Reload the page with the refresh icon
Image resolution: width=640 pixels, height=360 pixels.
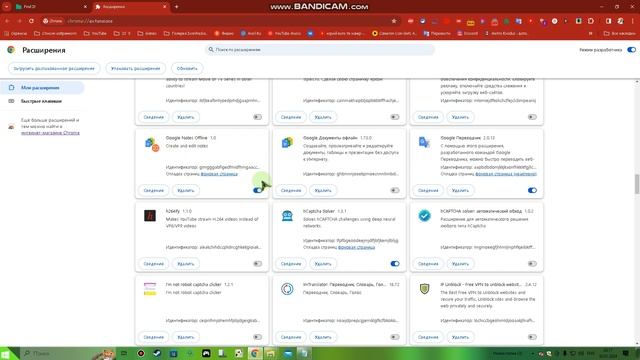(31, 21)
